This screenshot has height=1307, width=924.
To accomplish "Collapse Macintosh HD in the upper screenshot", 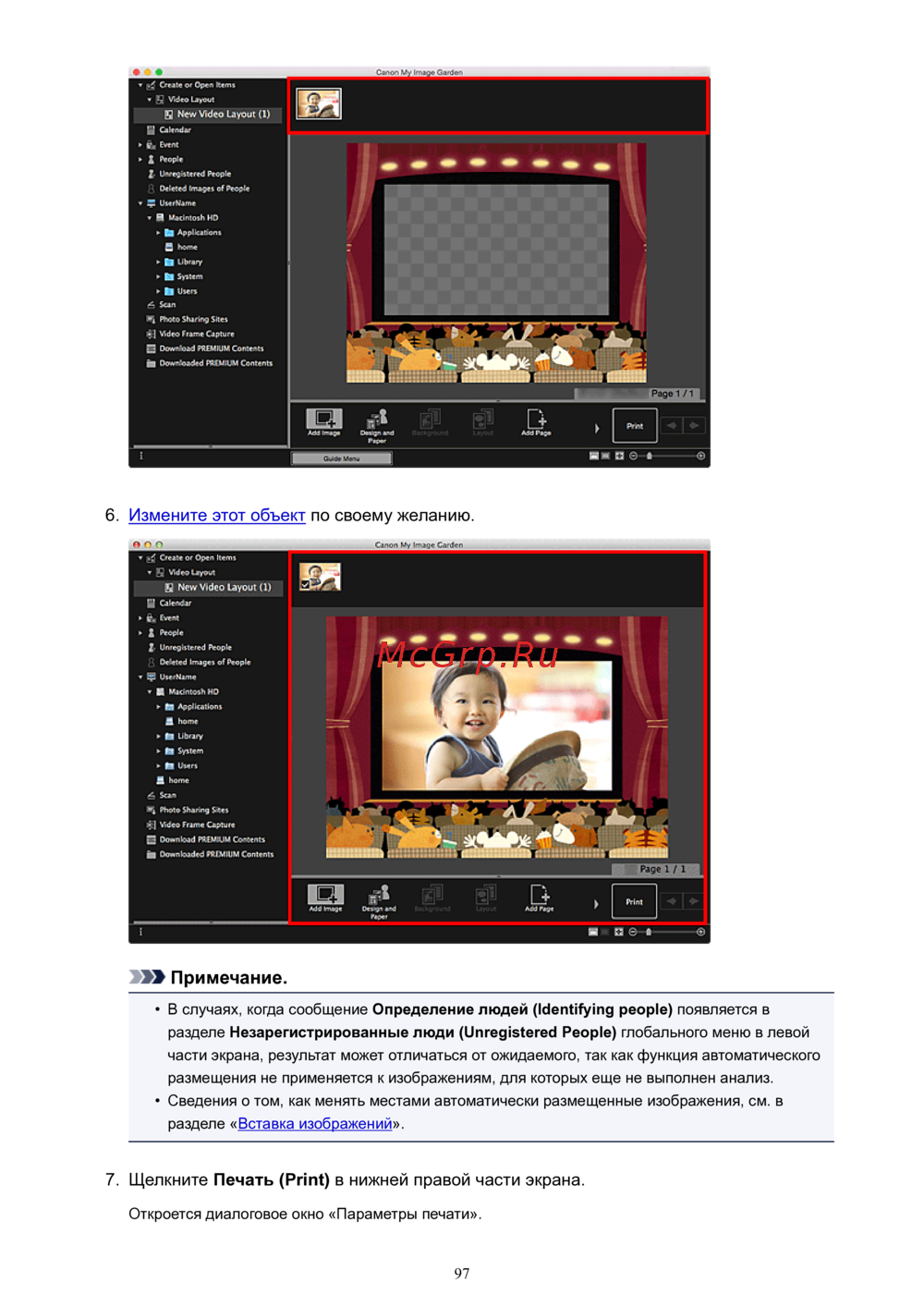I will [150, 218].
